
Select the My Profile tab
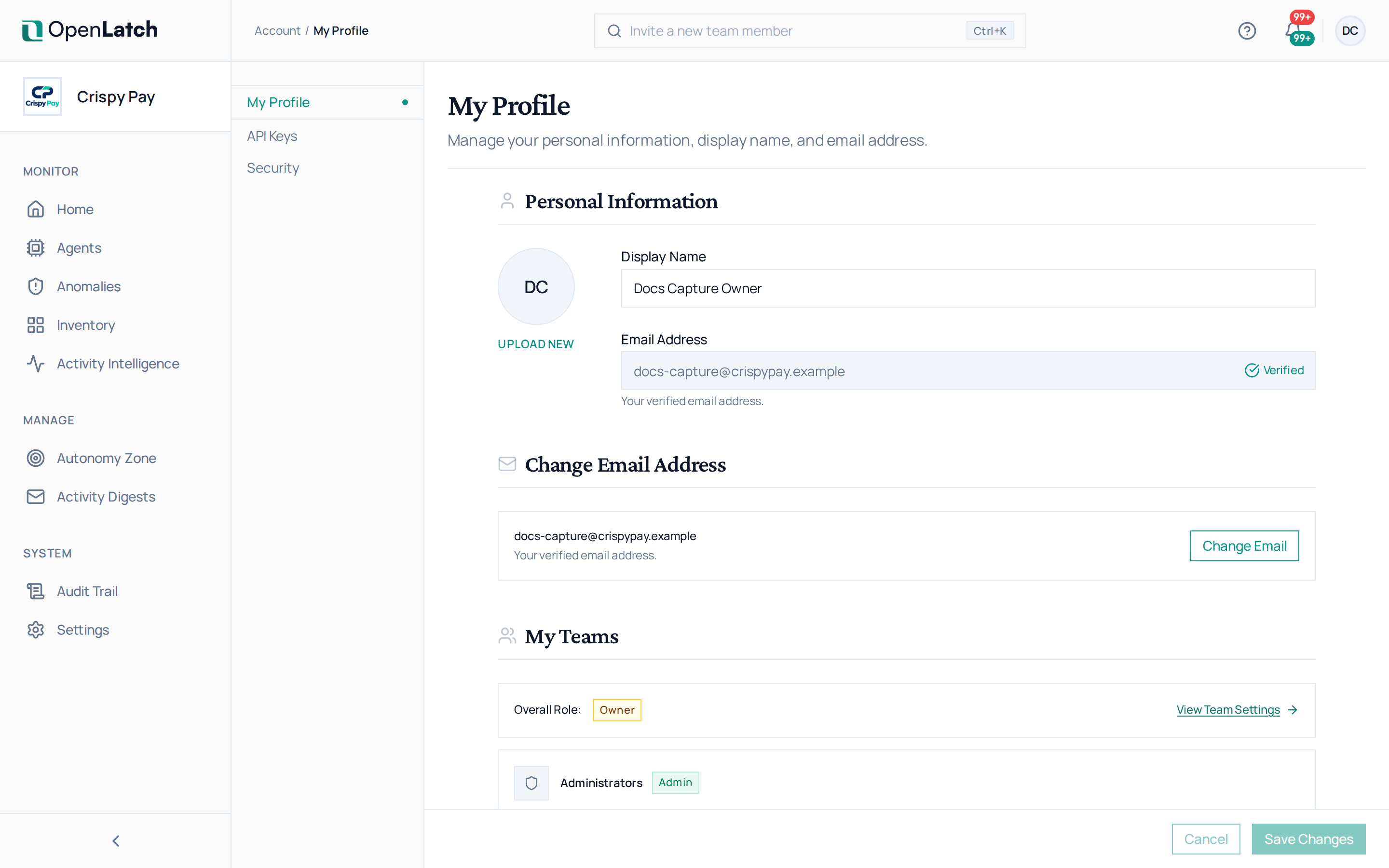coord(327,102)
